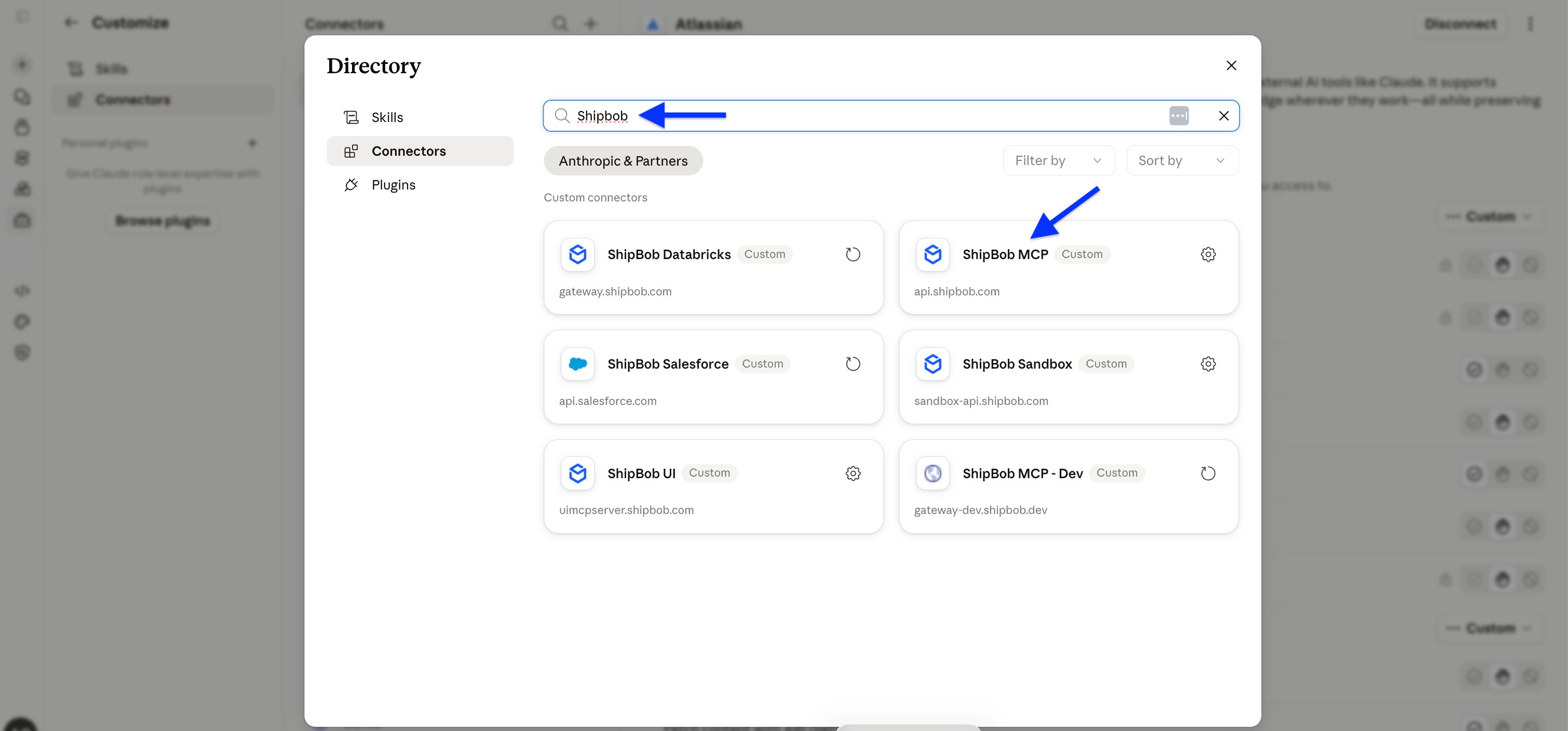Click the ShipBob Sandbox logo icon
Viewport: 1568px width, 731px height.
pos(932,364)
